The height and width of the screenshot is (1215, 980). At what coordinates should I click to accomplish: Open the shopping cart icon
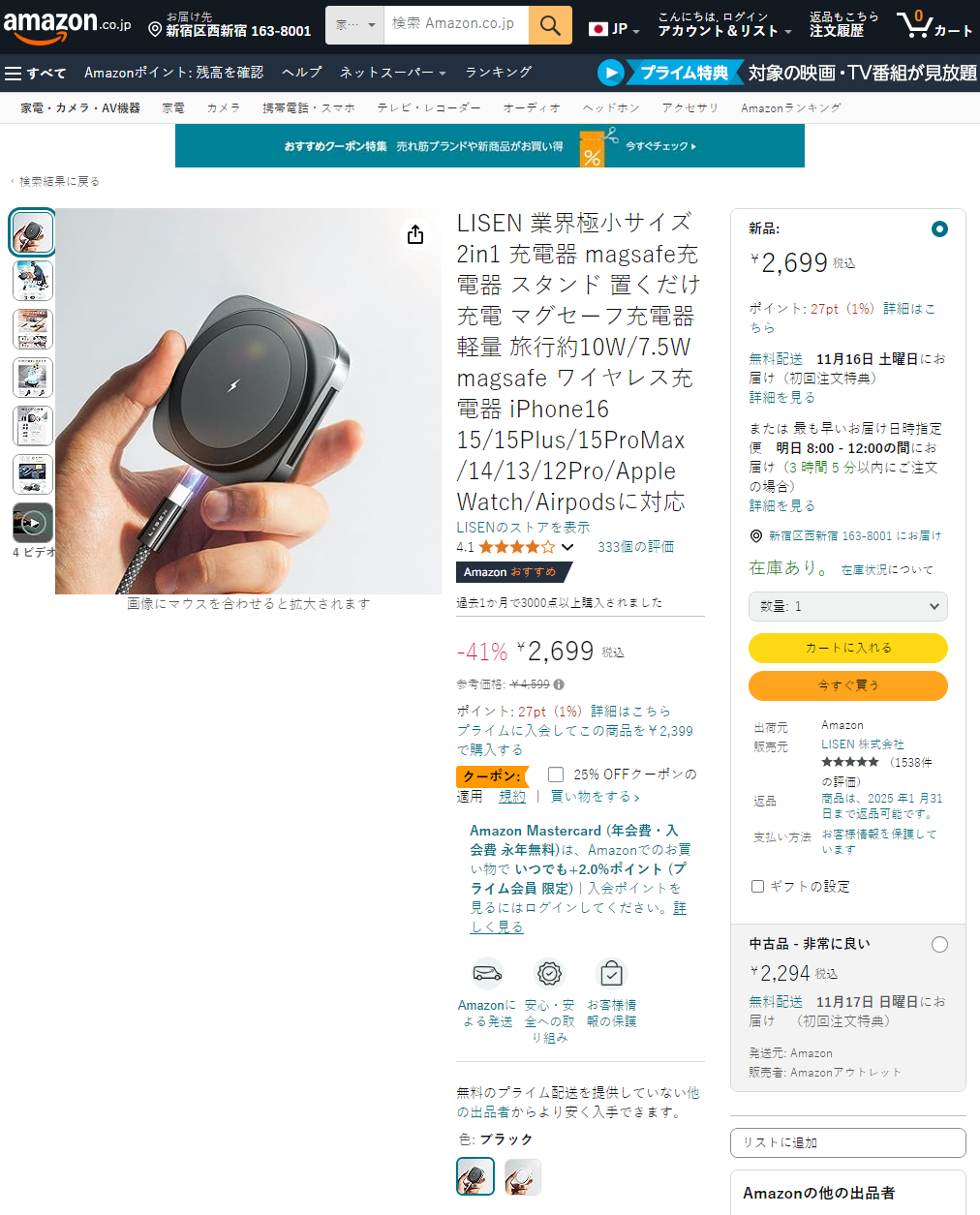click(x=934, y=24)
